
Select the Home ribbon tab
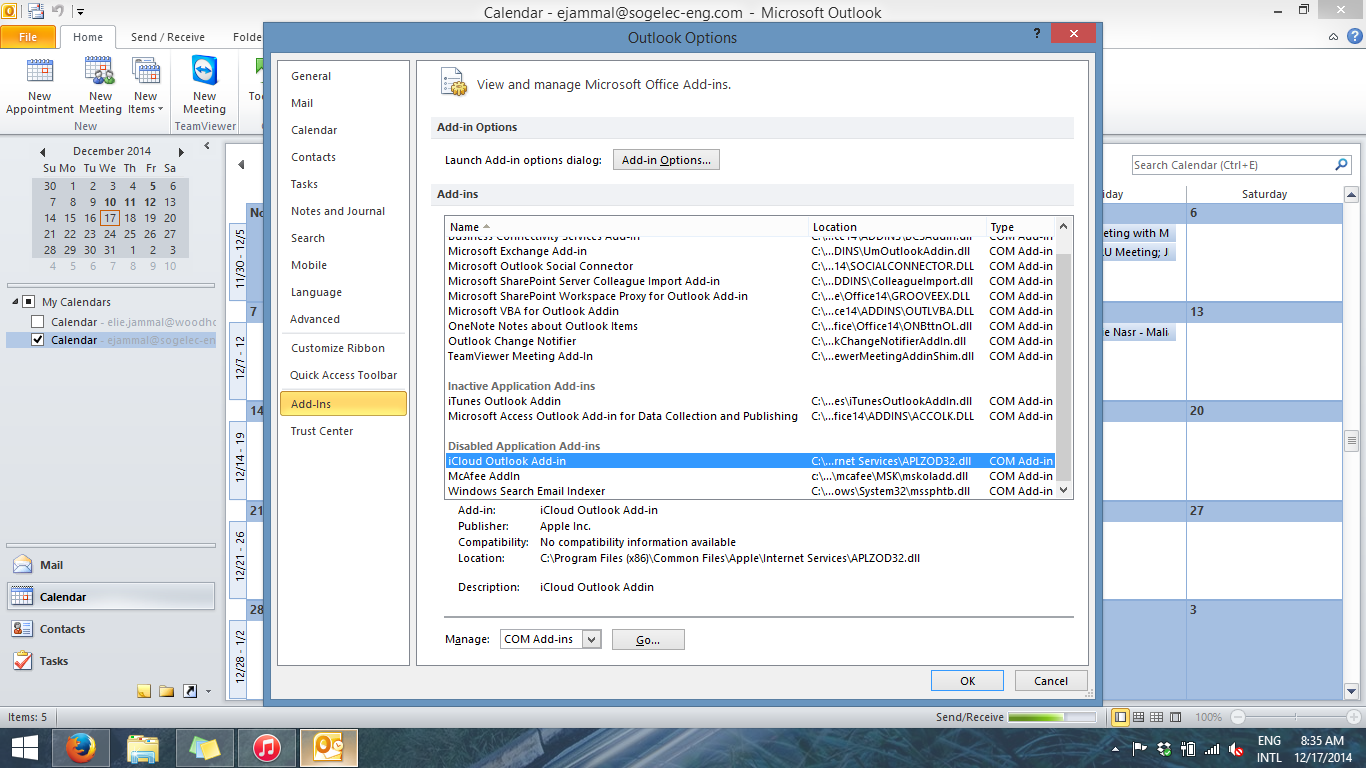88,37
